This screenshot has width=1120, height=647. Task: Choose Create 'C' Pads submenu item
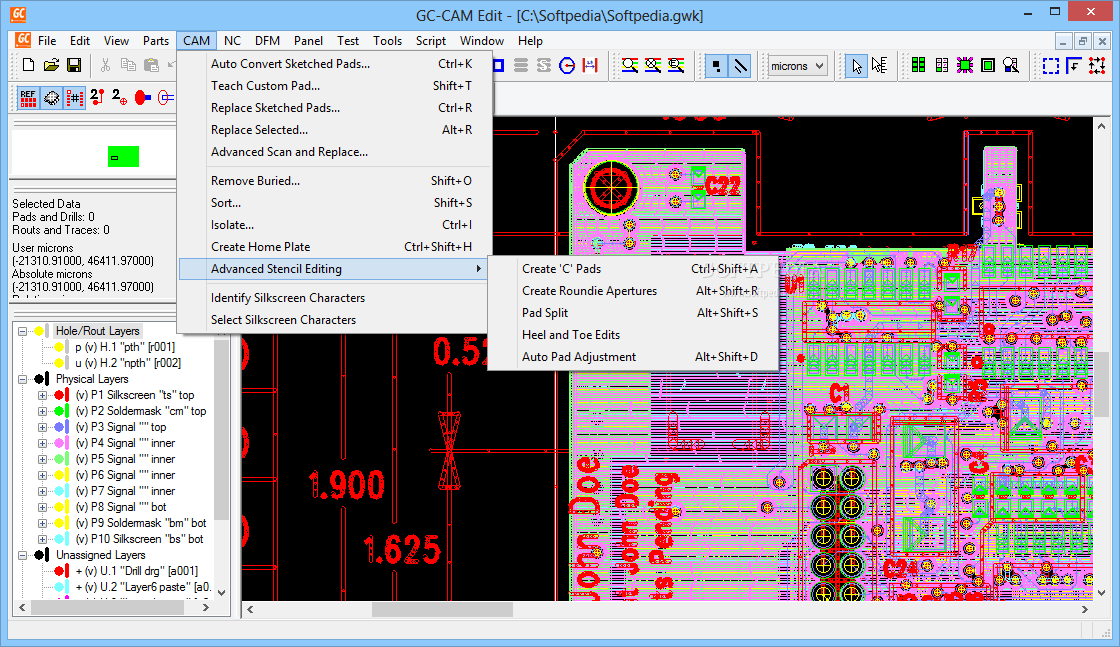coord(633,269)
